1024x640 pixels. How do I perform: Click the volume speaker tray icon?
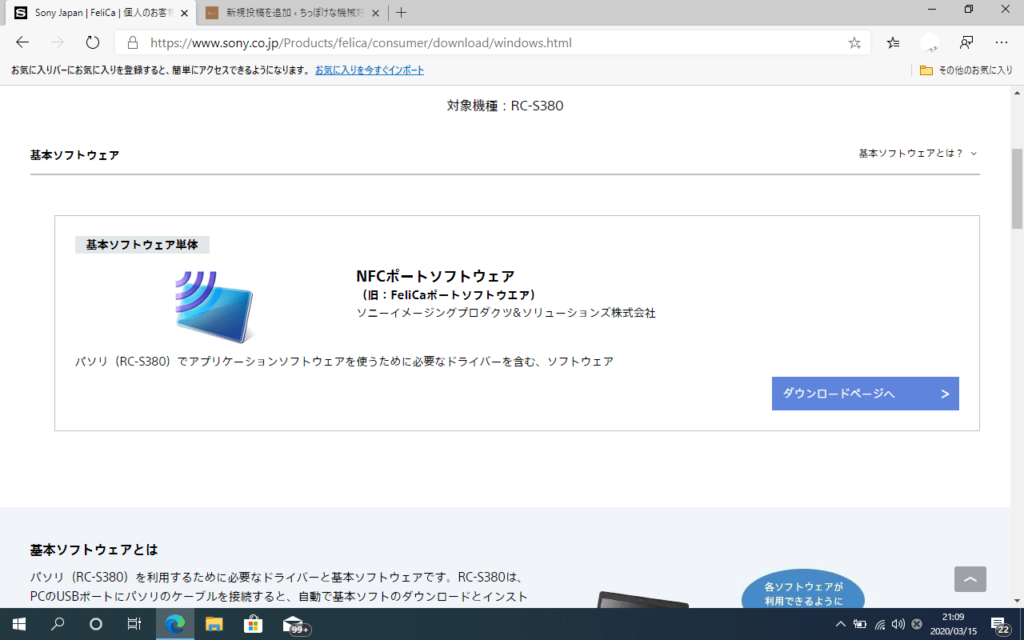pos(898,624)
